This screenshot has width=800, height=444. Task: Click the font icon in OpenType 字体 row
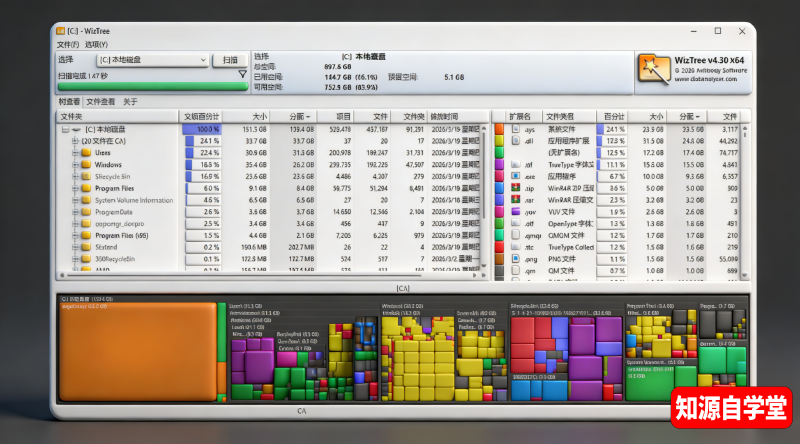click(x=515, y=223)
